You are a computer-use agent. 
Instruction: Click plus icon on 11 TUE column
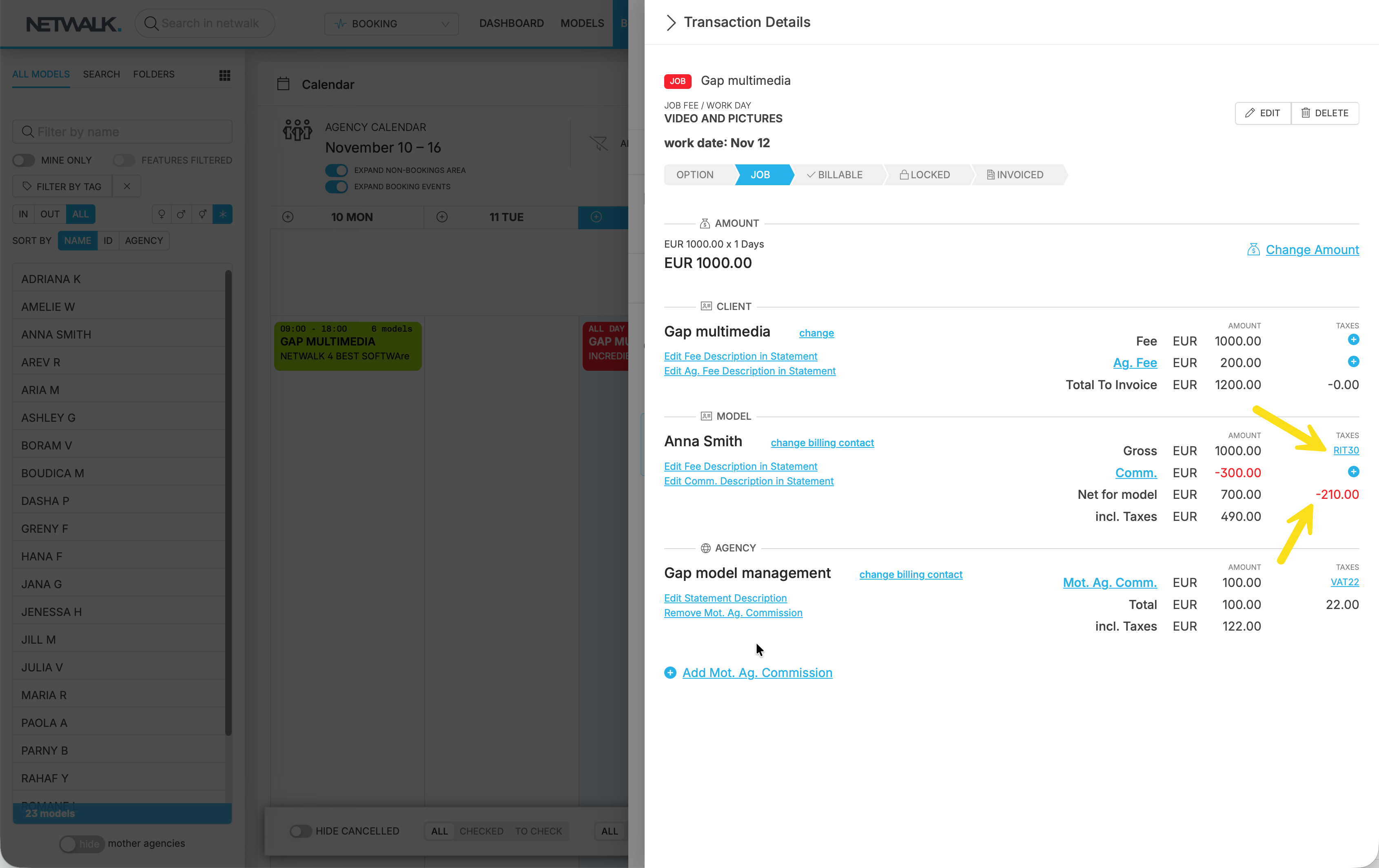441,217
